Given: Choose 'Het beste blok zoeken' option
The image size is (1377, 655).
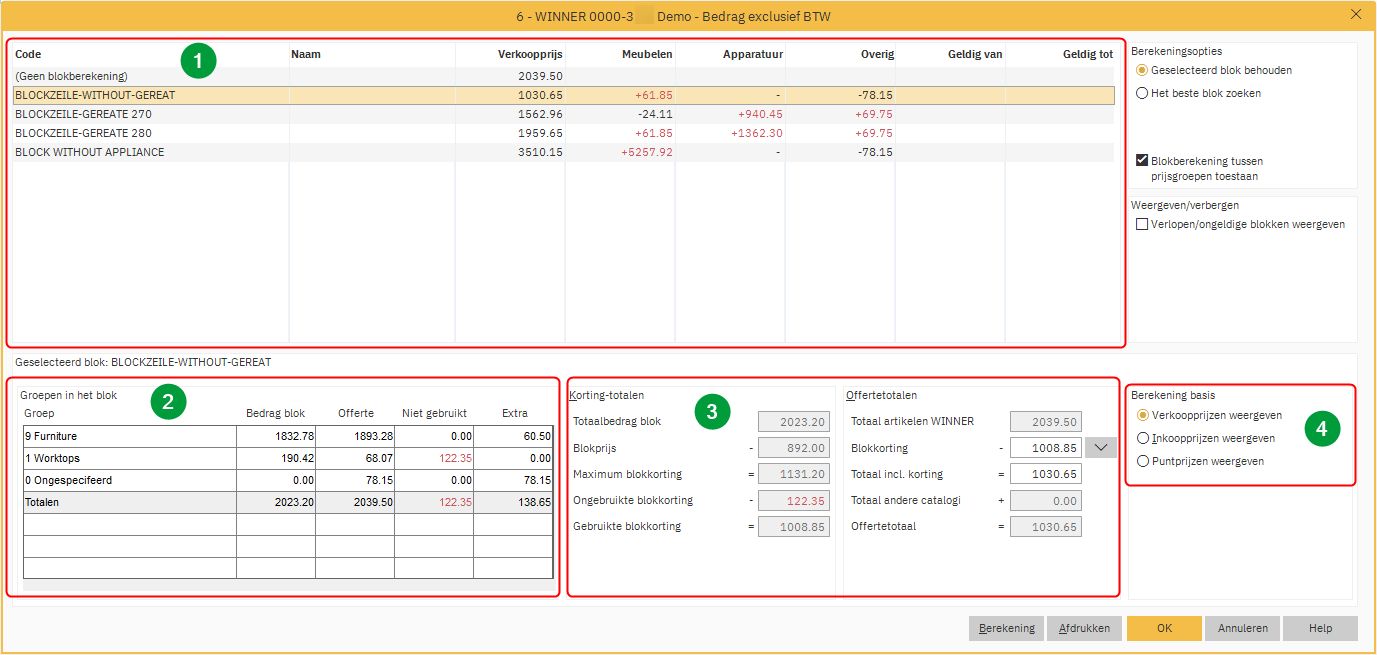Looking at the screenshot, I should [x=1143, y=94].
